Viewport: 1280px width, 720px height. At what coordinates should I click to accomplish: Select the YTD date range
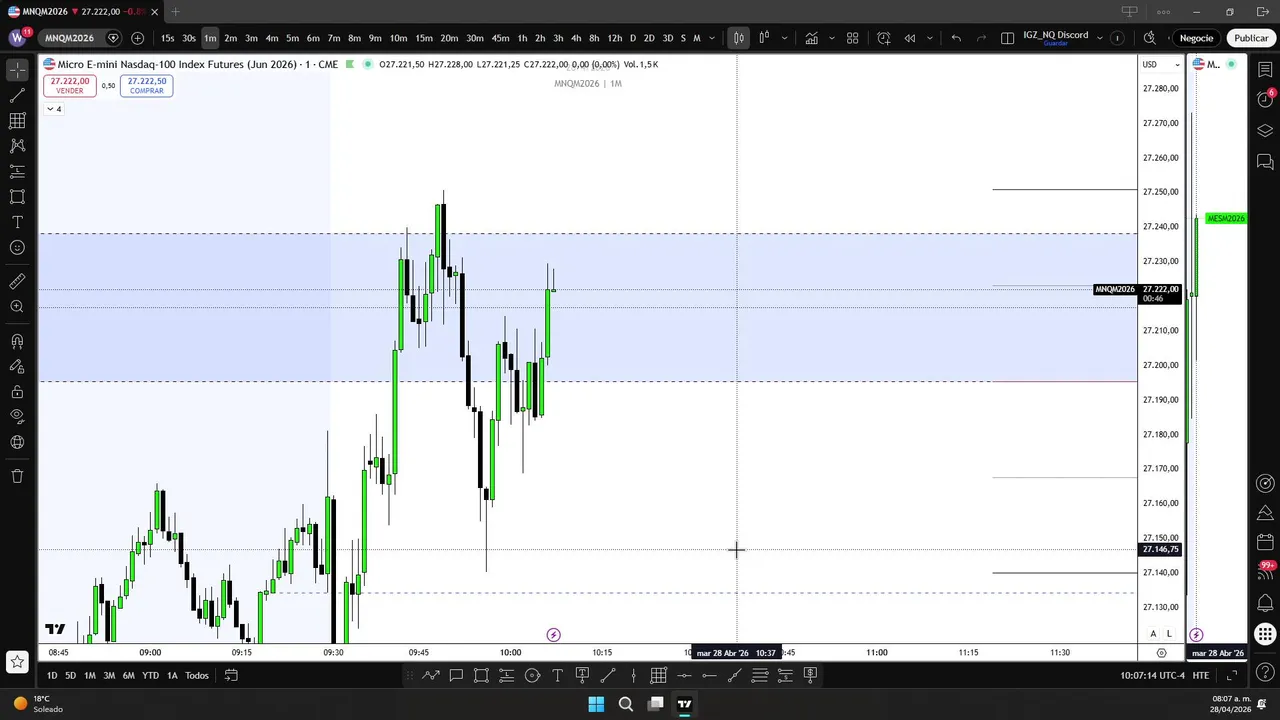click(x=150, y=675)
